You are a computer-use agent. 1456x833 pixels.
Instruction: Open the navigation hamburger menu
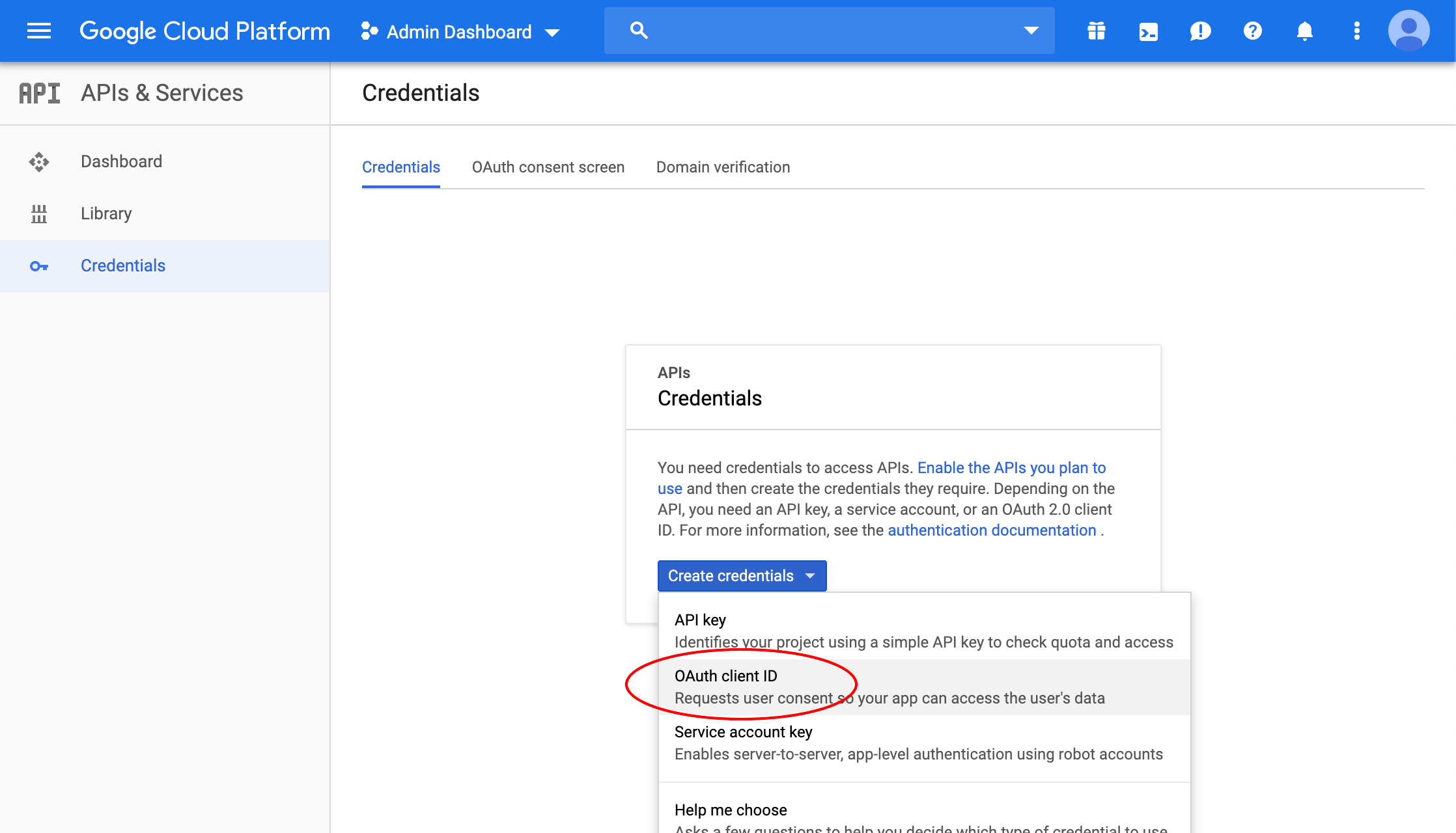pyautogui.click(x=38, y=31)
